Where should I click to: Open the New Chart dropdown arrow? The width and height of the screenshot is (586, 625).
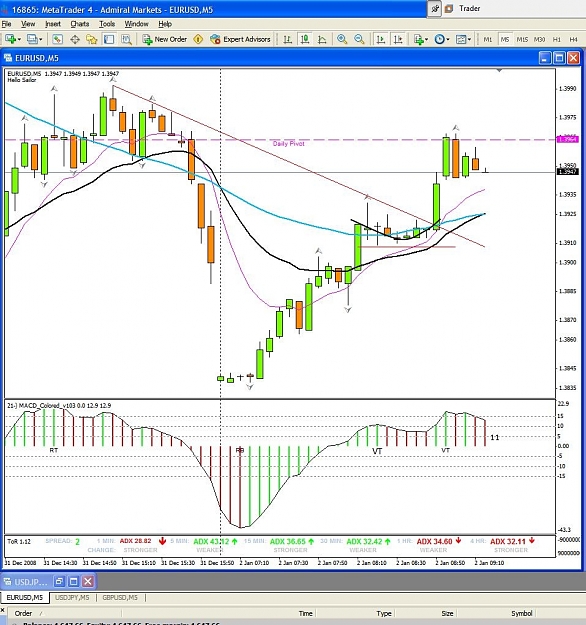pyautogui.click(x=19, y=39)
